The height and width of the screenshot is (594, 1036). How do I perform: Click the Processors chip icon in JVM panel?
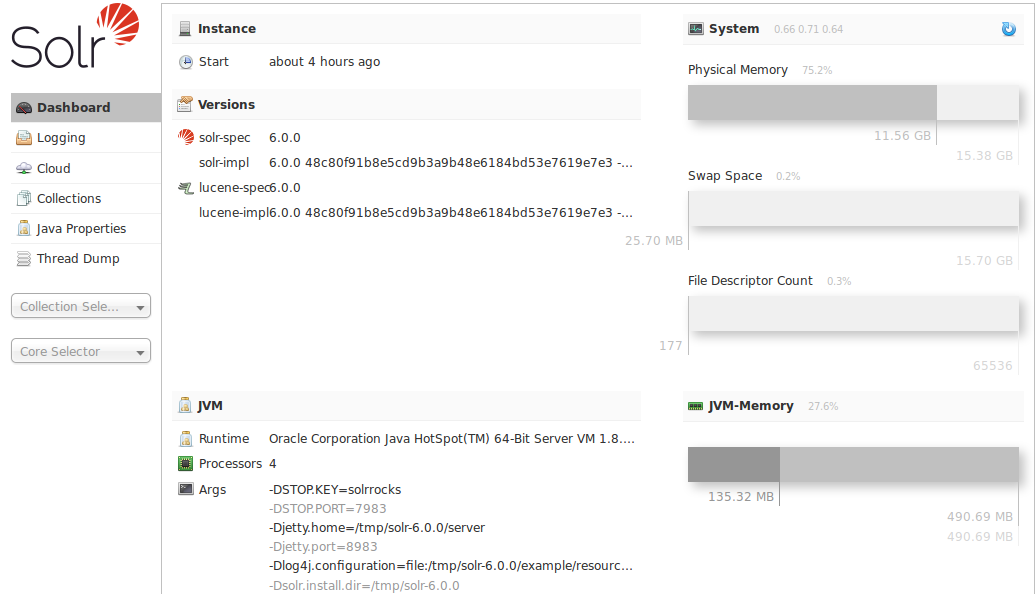point(184,463)
